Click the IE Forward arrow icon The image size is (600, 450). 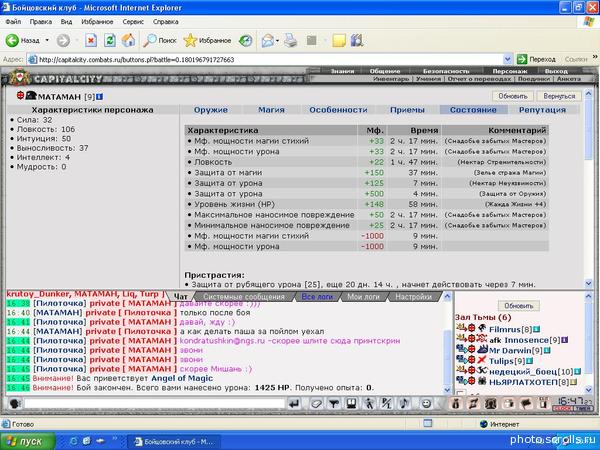pos(63,40)
